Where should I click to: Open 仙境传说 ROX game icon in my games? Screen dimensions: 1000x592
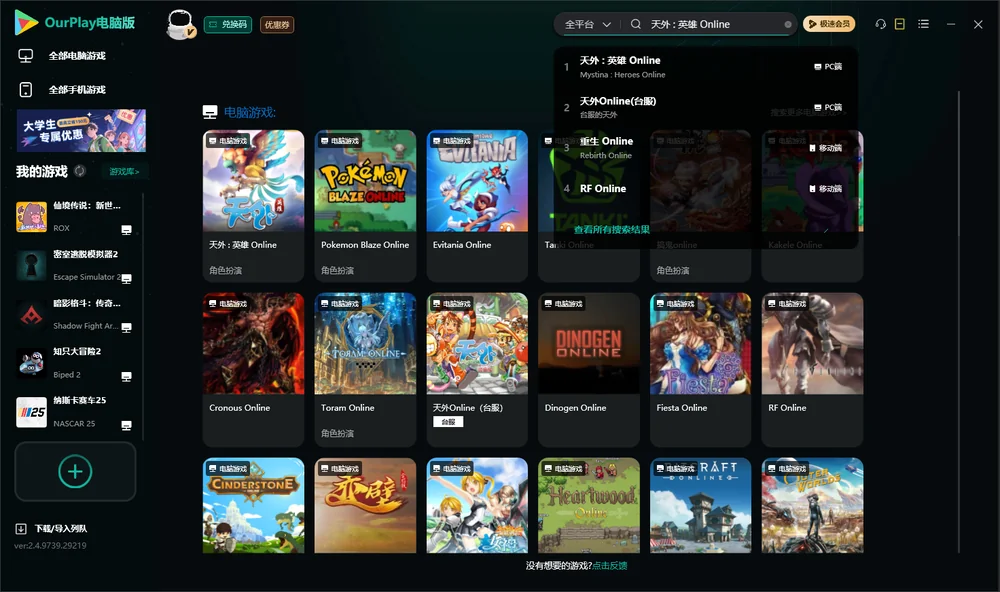pos(31,217)
